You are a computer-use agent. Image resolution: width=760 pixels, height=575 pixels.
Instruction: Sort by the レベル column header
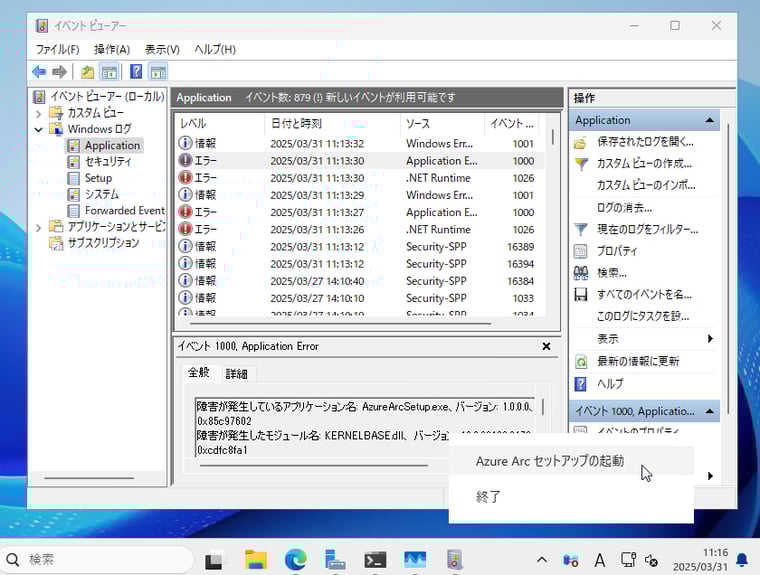tap(220, 124)
